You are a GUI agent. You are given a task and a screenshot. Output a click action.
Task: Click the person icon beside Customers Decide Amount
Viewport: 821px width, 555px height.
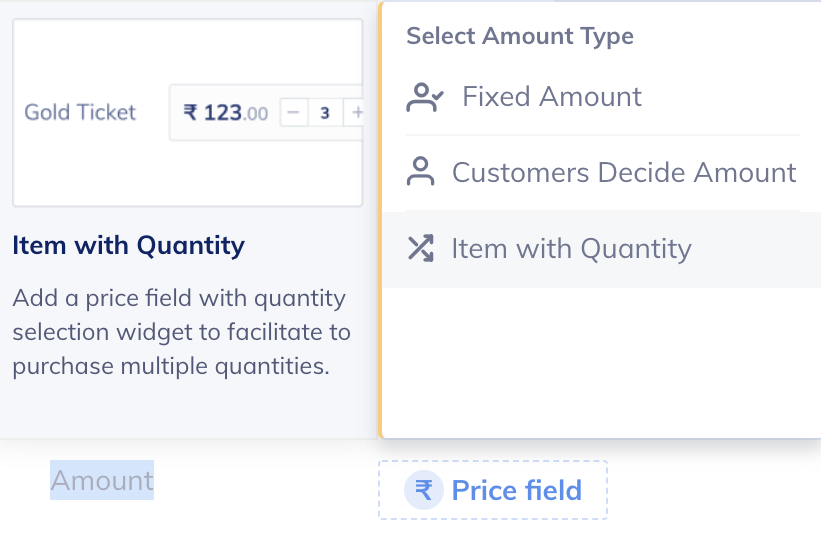[420, 171]
